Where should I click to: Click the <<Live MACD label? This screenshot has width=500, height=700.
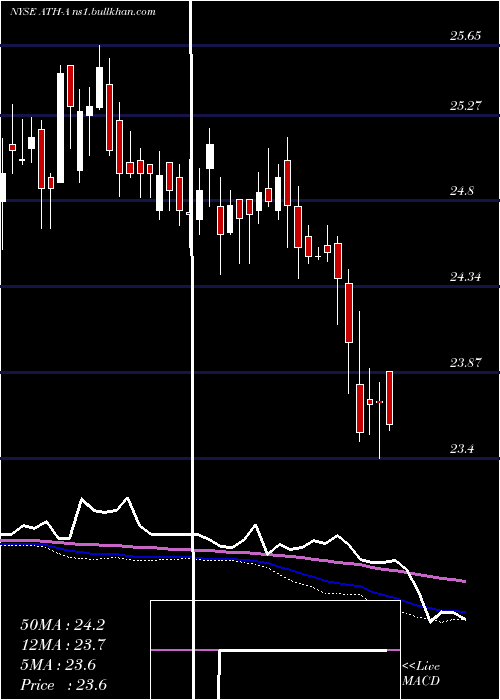(421, 674)
